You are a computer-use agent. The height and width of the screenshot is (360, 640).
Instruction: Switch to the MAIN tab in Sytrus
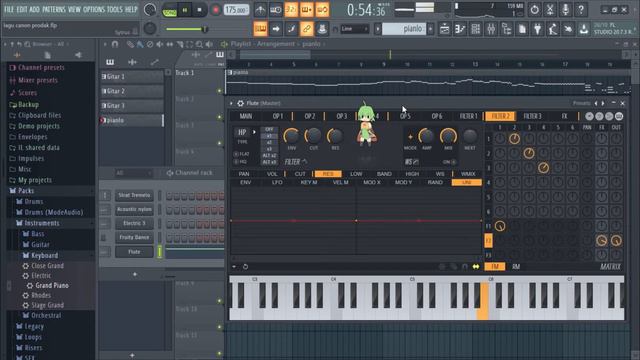tap(246, 116)
